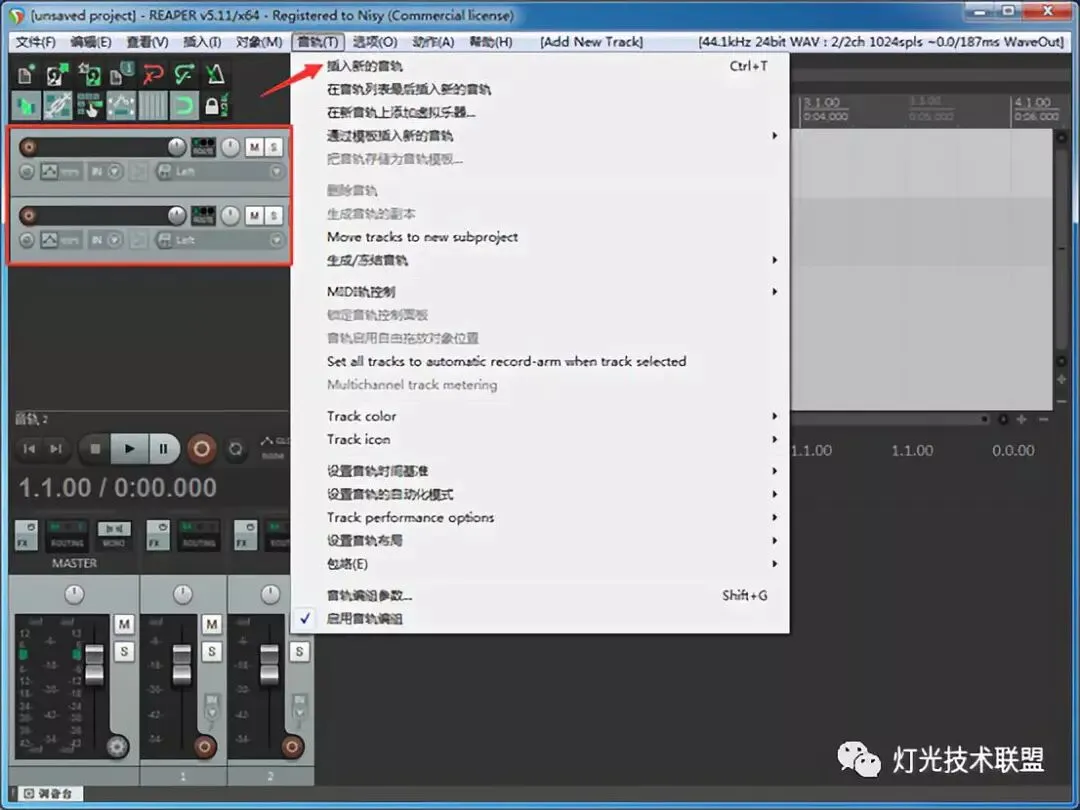Open the second track's Left input dropdown
Viewport: 1080px width, 810px height.
220,240
